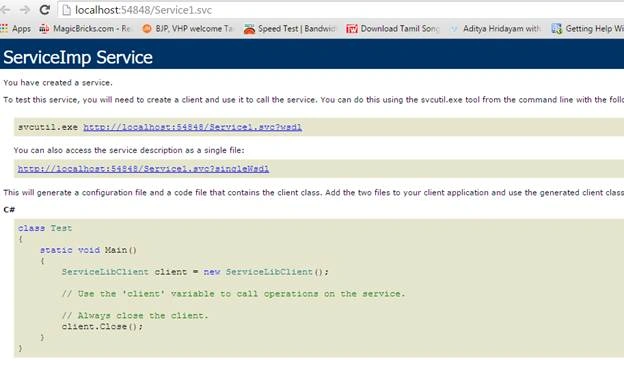Click the browser back arrow
This screenshot has height=366, width=624.
coord(5,10)
